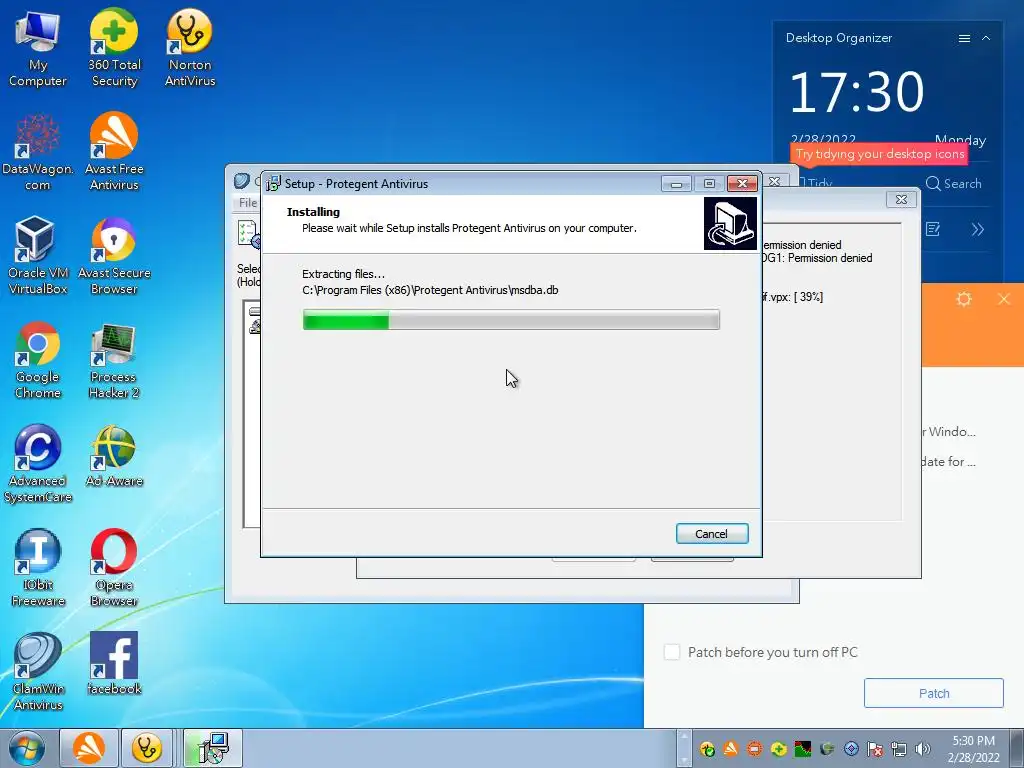
Task: Close the ClamWin scan status window
Action: click(901, 199)
